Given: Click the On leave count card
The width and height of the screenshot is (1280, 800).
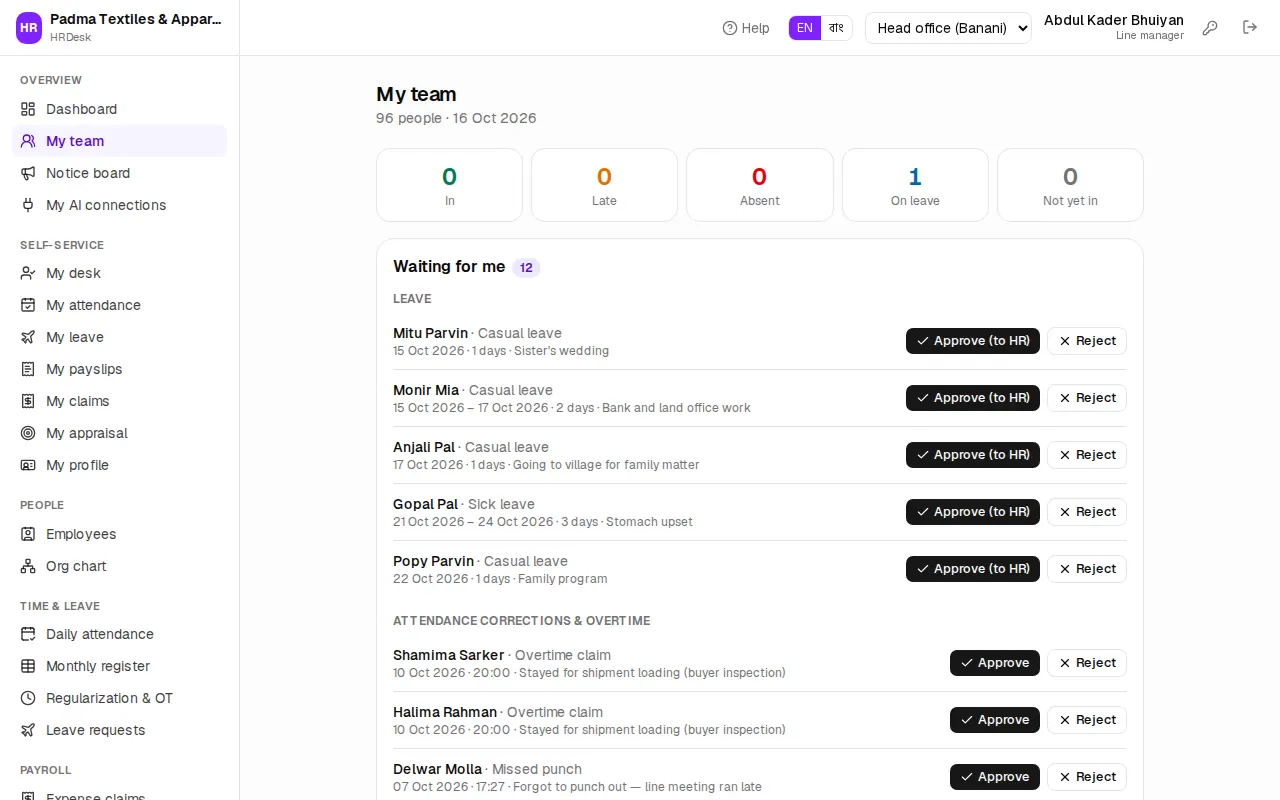Looking at the screenshot, I should pyautogui.click(x=915, y=185).
